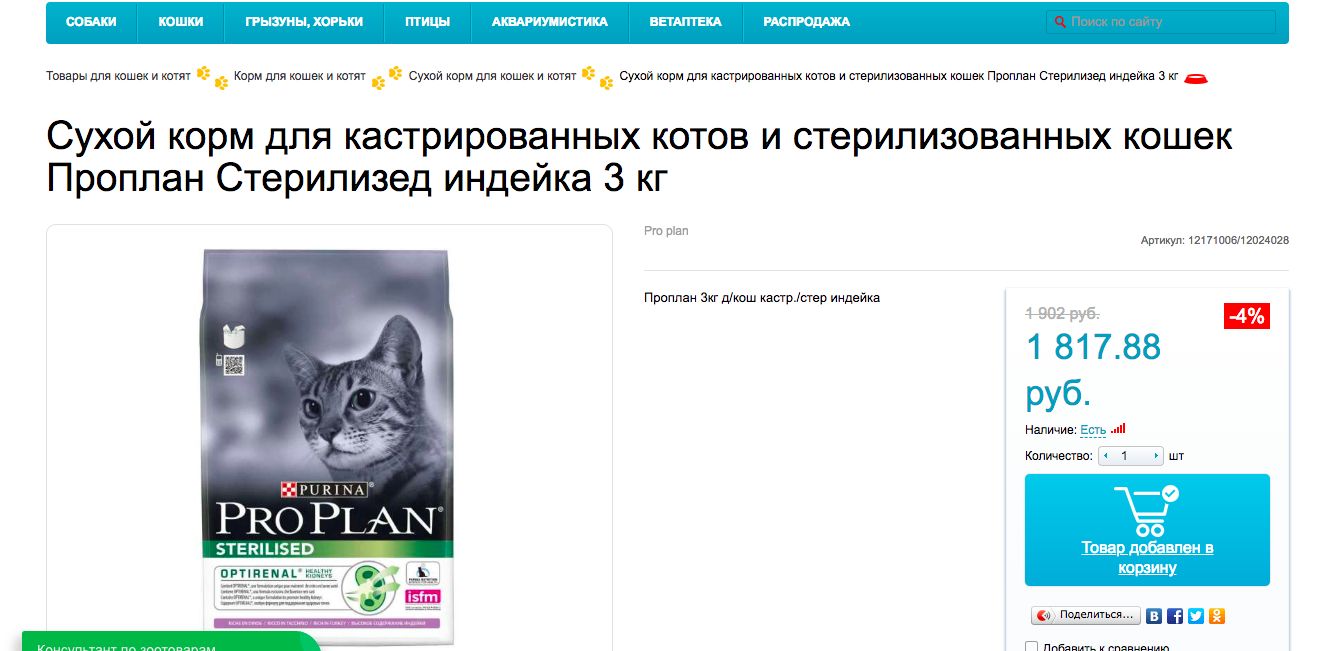
Task: Open the Pro Plan product image
Action: pyautogui.click(x=328, y=445)
